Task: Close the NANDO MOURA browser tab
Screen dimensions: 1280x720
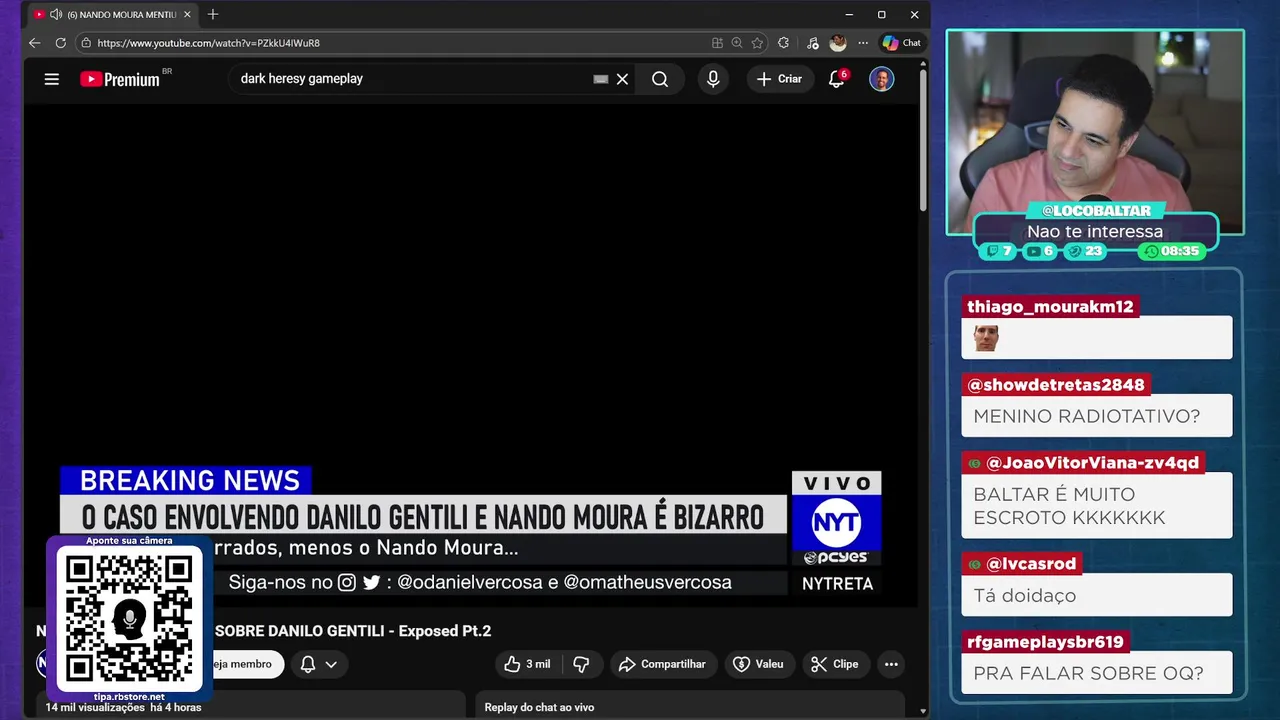Action: point(187,14)
